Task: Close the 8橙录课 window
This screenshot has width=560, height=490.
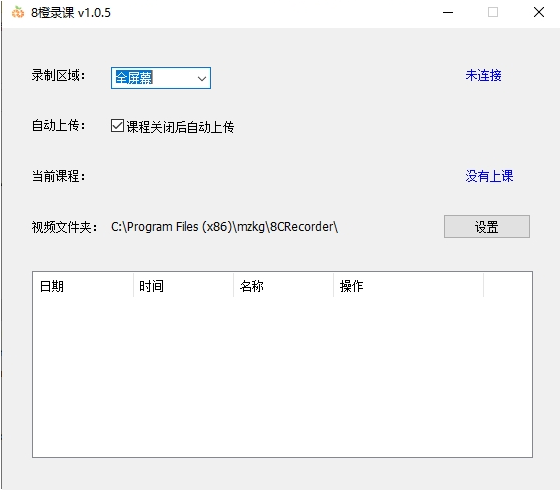Action: pos(539,12)
